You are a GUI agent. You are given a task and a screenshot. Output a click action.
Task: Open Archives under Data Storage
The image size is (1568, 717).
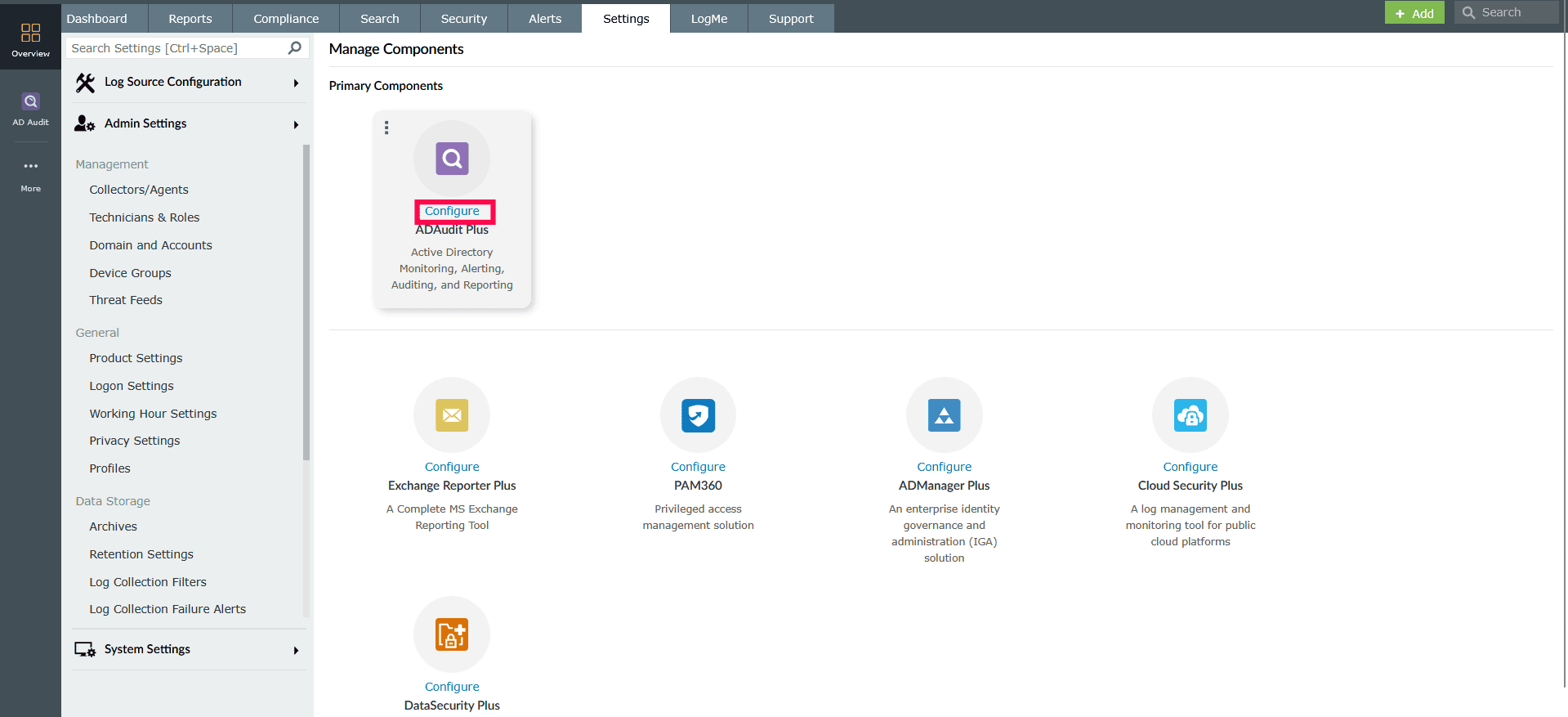pyautogui.click(x=114, y=527)
